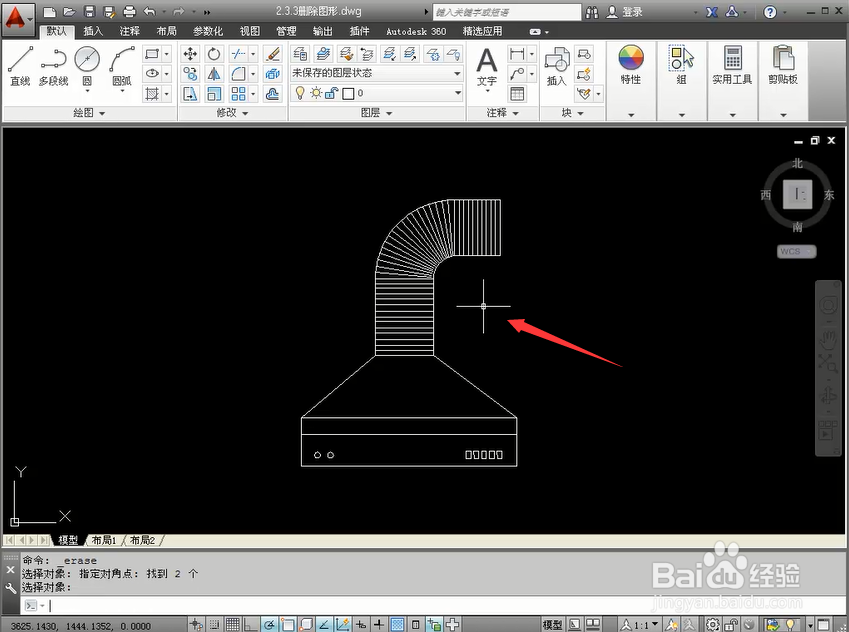Image resolution: width=849 pixels, height=632 pixels.
Task: Switch to the 参数化 (Parametric) ribbon tab
Action: click(x=208, y=31)
